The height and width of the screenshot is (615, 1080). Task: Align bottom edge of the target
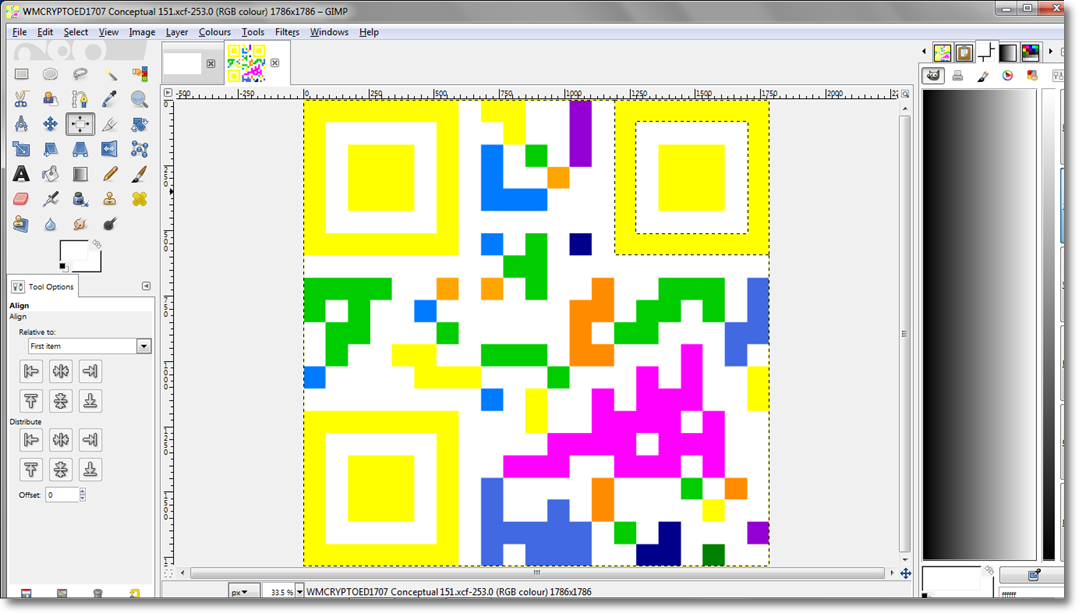coord(90,400)
